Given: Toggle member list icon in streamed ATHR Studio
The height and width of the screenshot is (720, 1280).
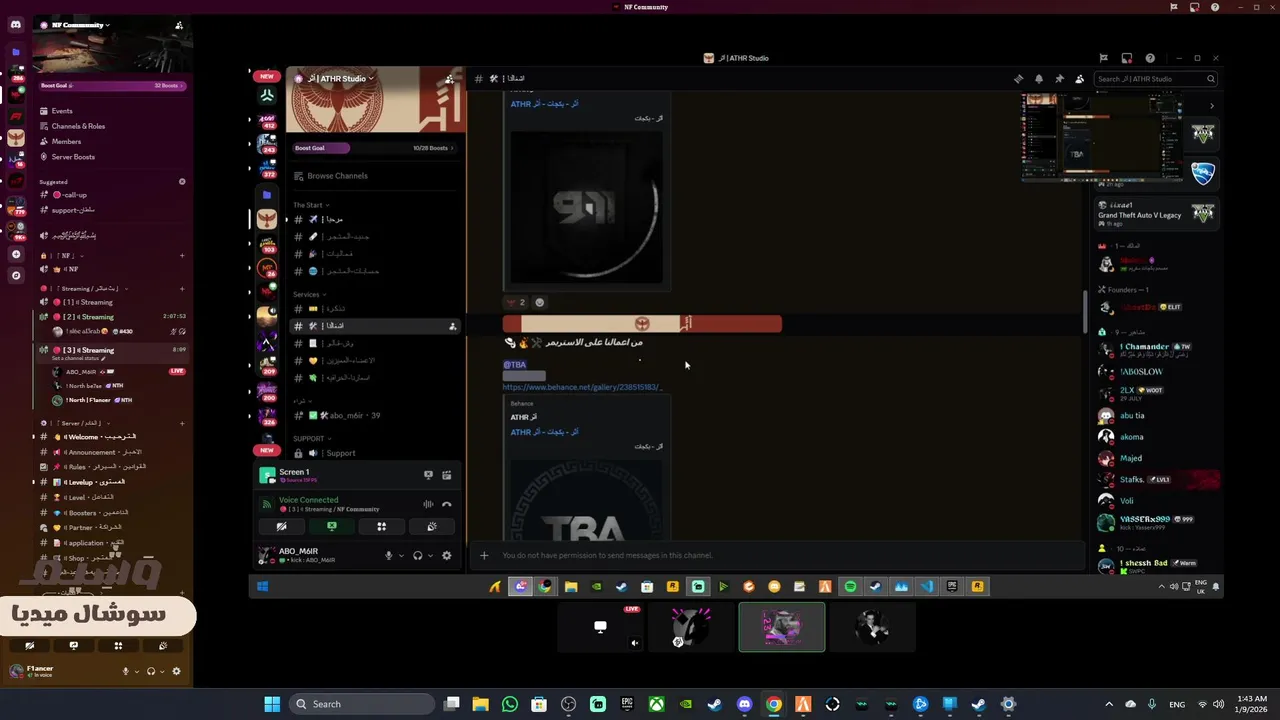Looking at the screenshot, I should coord(1079,79).
